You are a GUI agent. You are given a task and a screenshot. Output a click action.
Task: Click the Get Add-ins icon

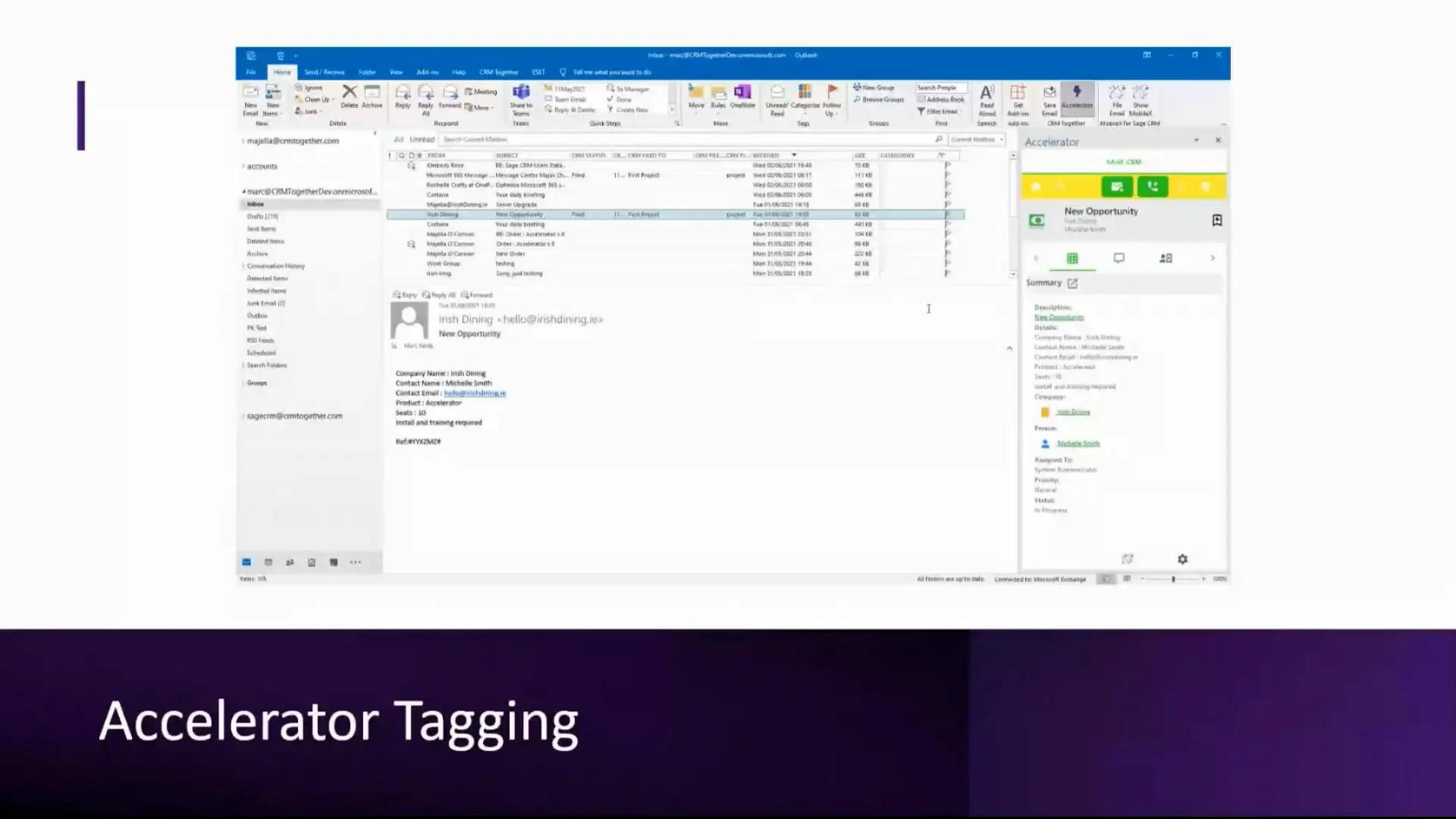tap(1018, 99)
